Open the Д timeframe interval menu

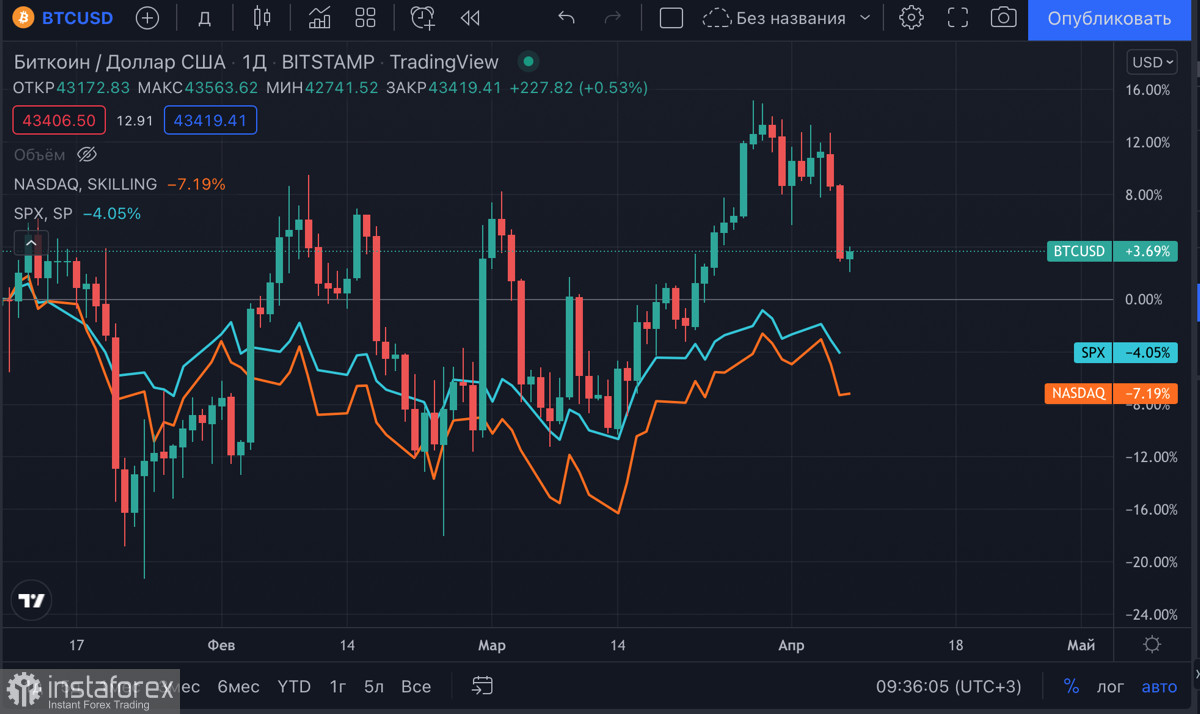tap(204, 18)
